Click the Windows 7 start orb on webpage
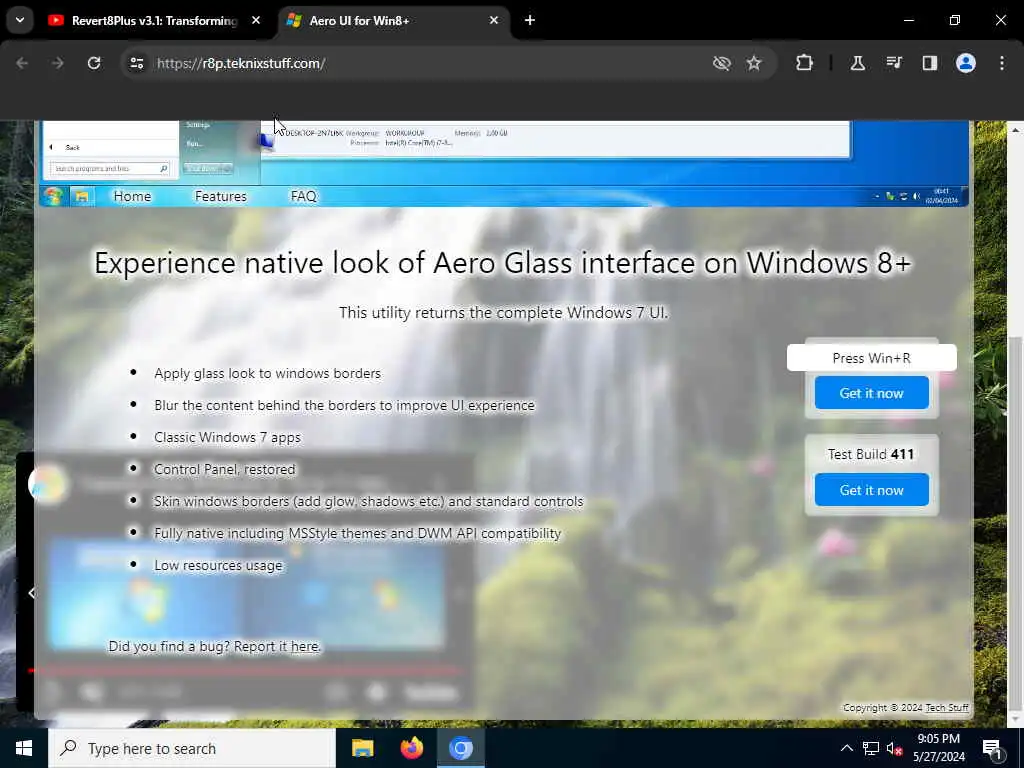Image resolution: width=1024 pixels, height=768 pixels. [x=53, y=196]
